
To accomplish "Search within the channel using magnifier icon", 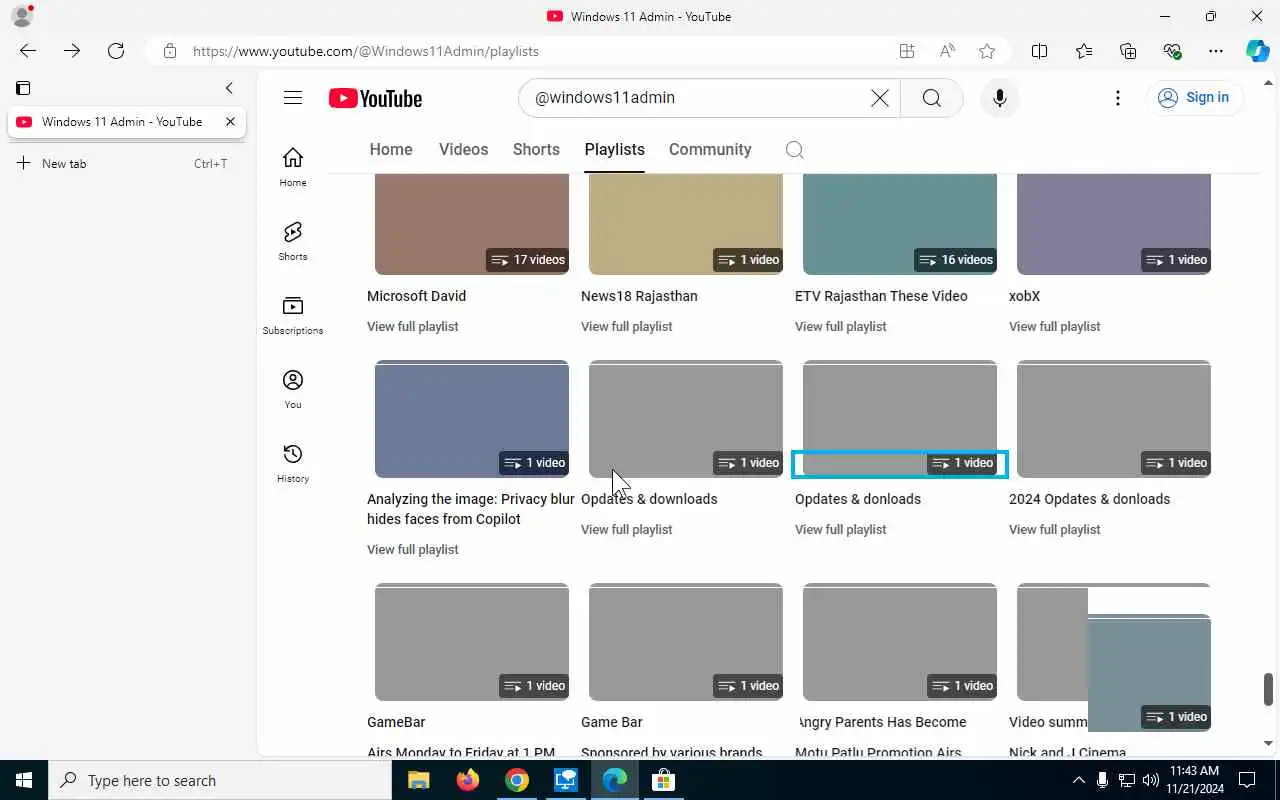I will tap(794, 150).
